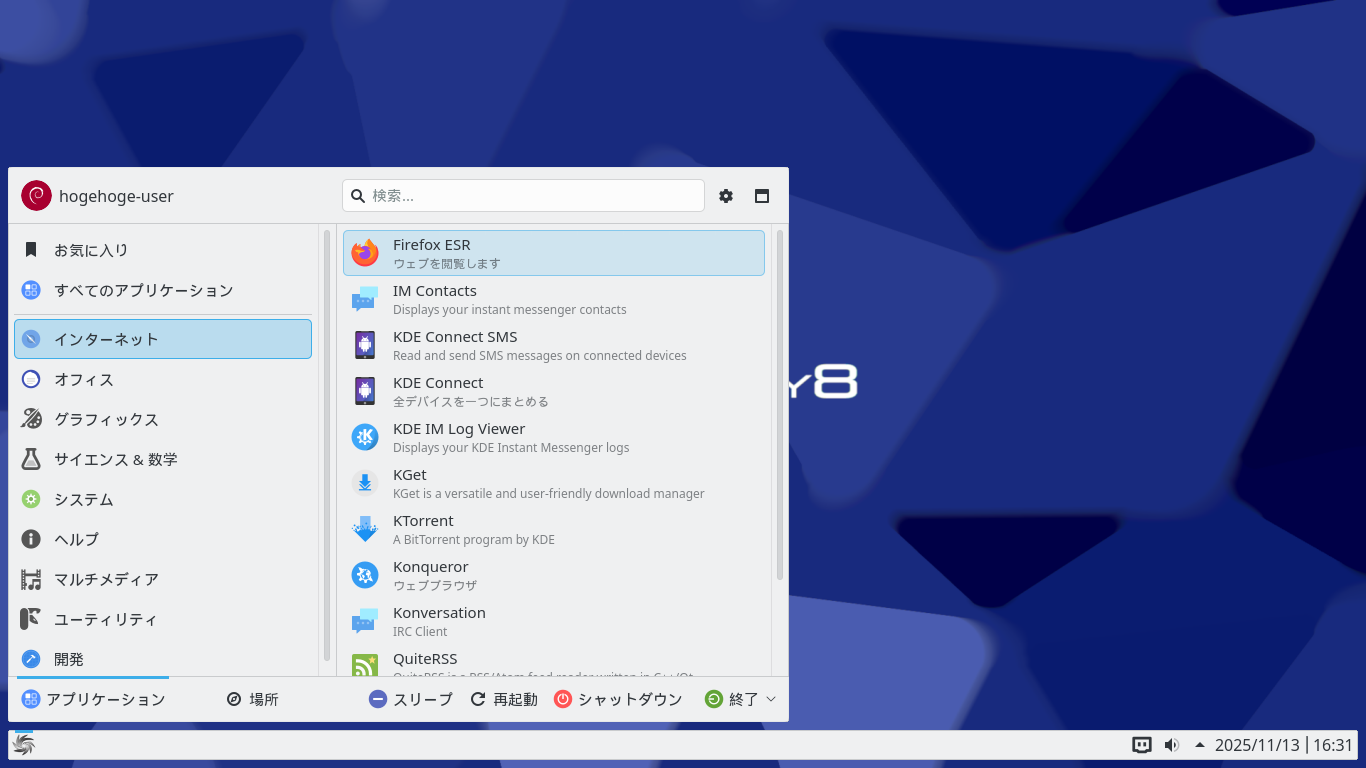
Task: Click the スリープ sleep button
Action: (411, 699)
